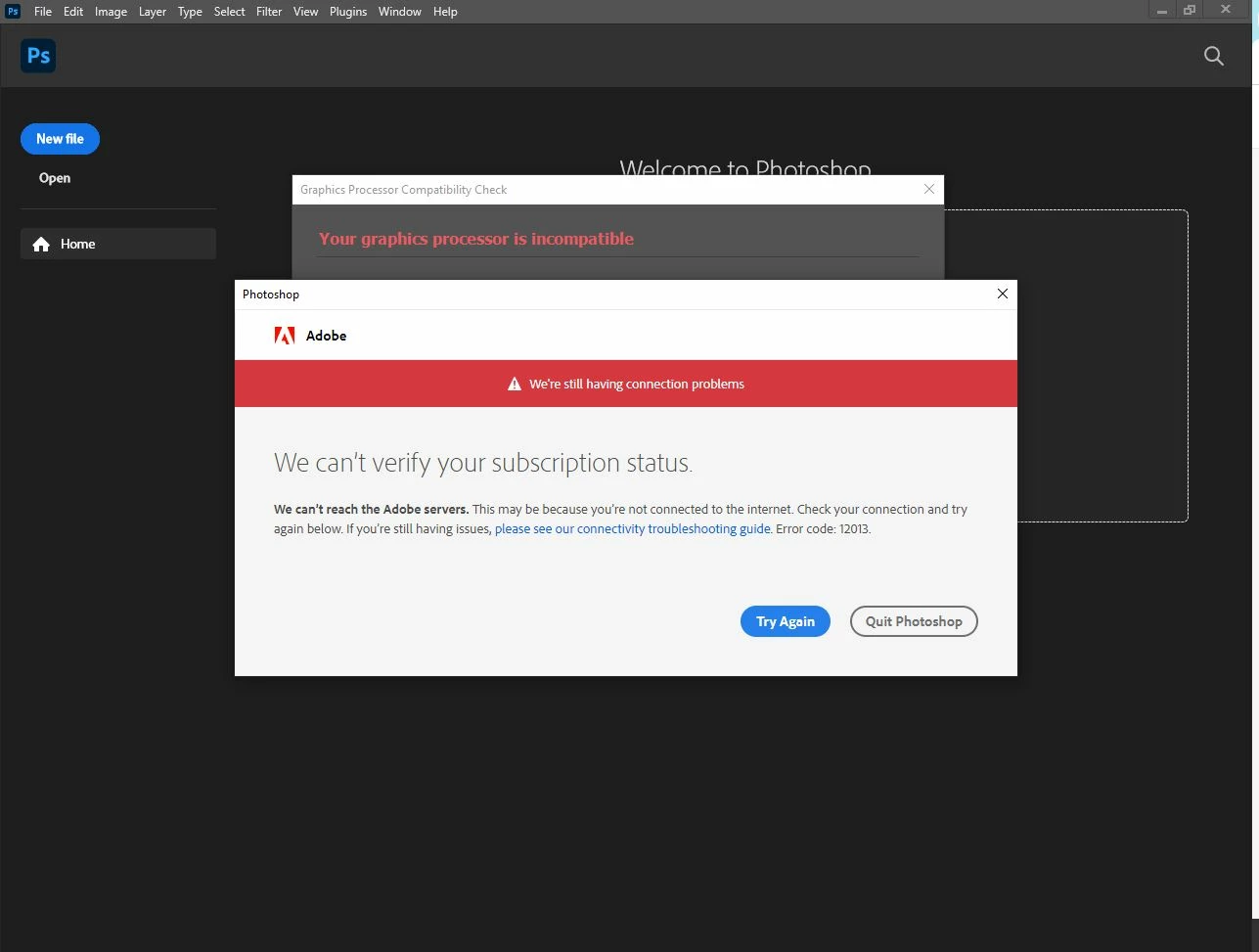The image size is (1259, 952).
Task: Open the View menu
Action: click(x=305, y=12)
